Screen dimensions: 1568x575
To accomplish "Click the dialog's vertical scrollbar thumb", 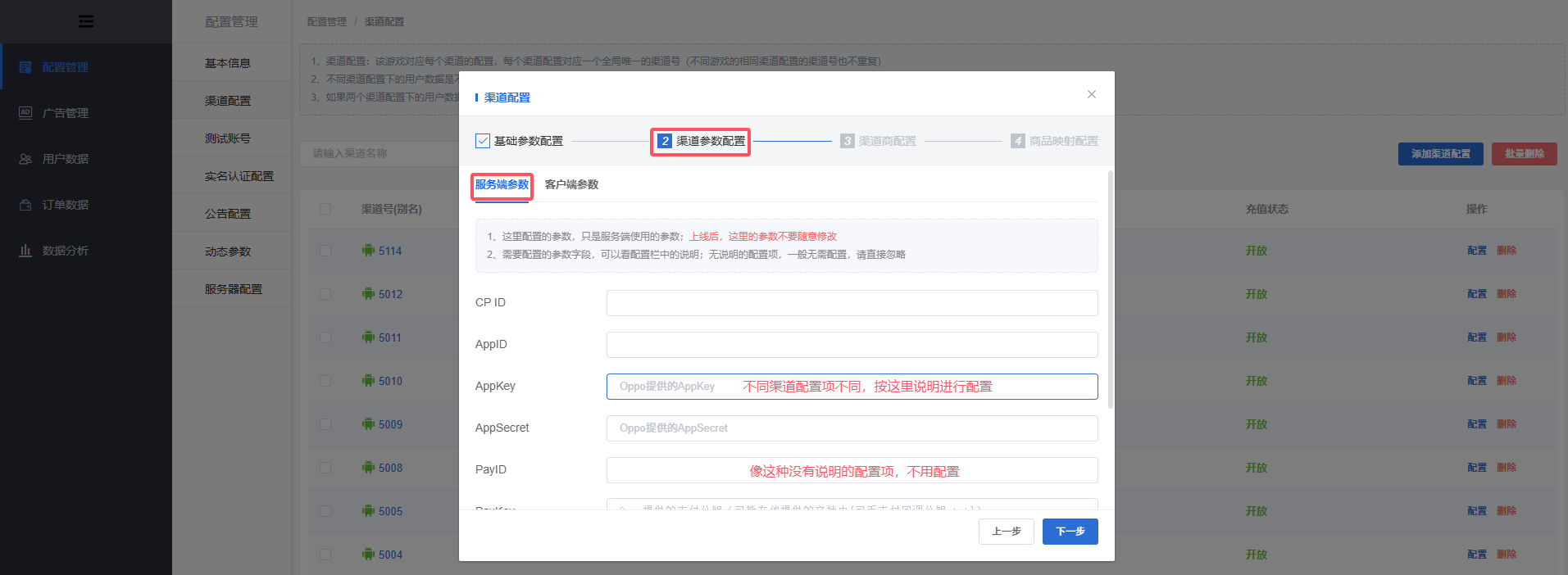I will [1111, 289].
